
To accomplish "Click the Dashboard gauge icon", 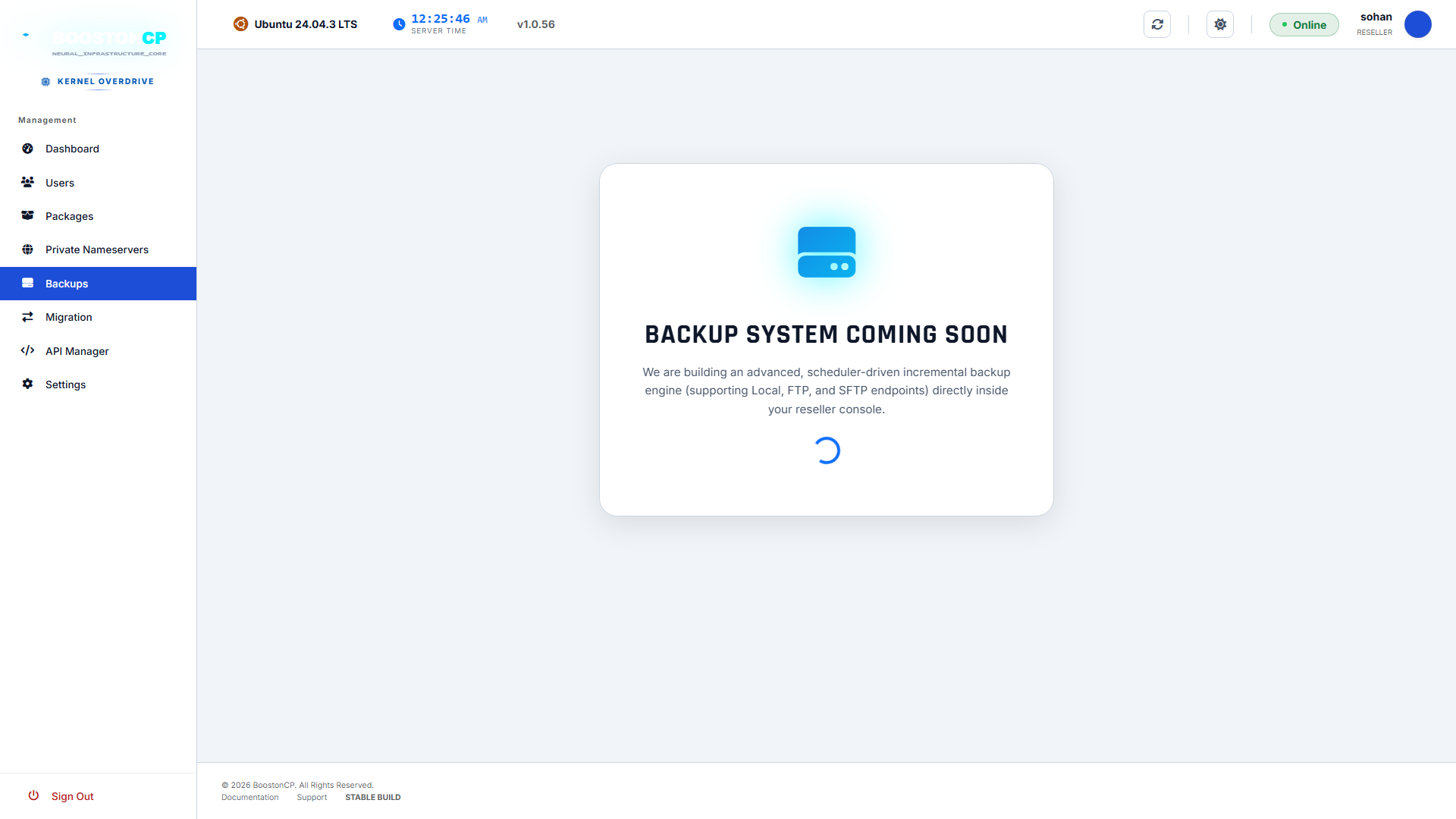I will point(27,149).
